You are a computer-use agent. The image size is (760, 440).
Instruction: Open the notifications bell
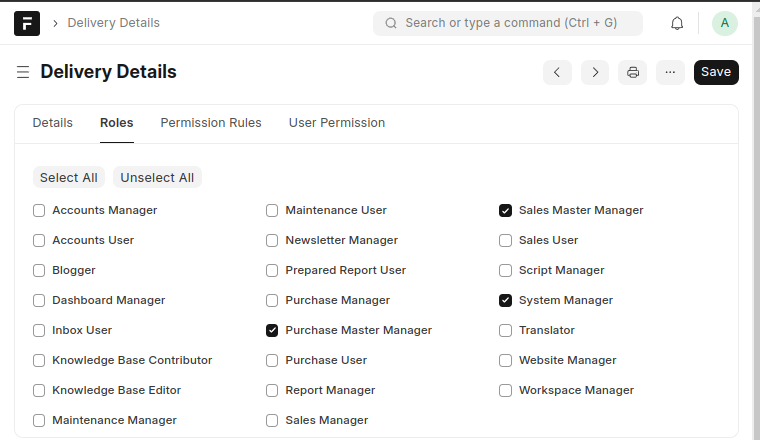(677, 23)
